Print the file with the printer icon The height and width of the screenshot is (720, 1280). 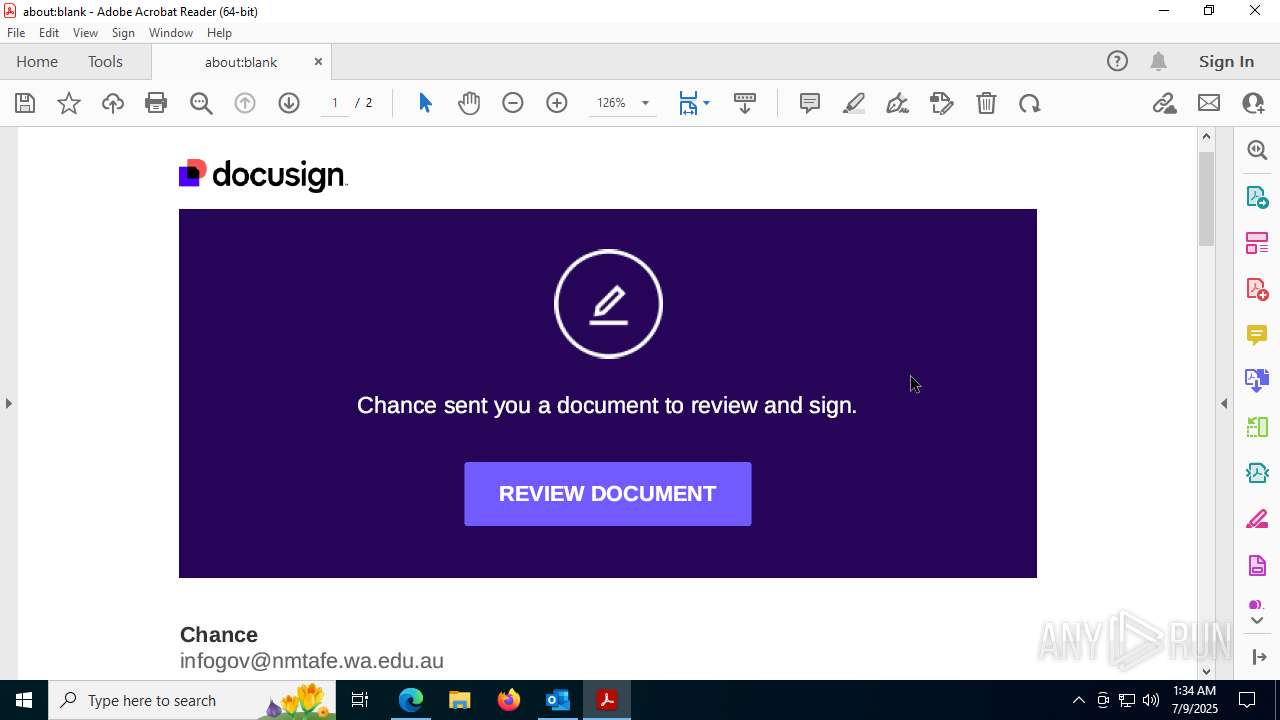pos(156,103)
